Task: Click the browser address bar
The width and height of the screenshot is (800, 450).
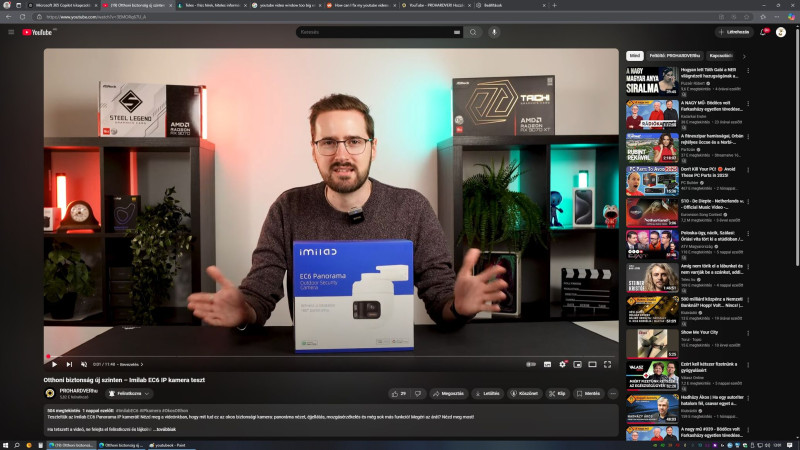Action: click(375, 17)
